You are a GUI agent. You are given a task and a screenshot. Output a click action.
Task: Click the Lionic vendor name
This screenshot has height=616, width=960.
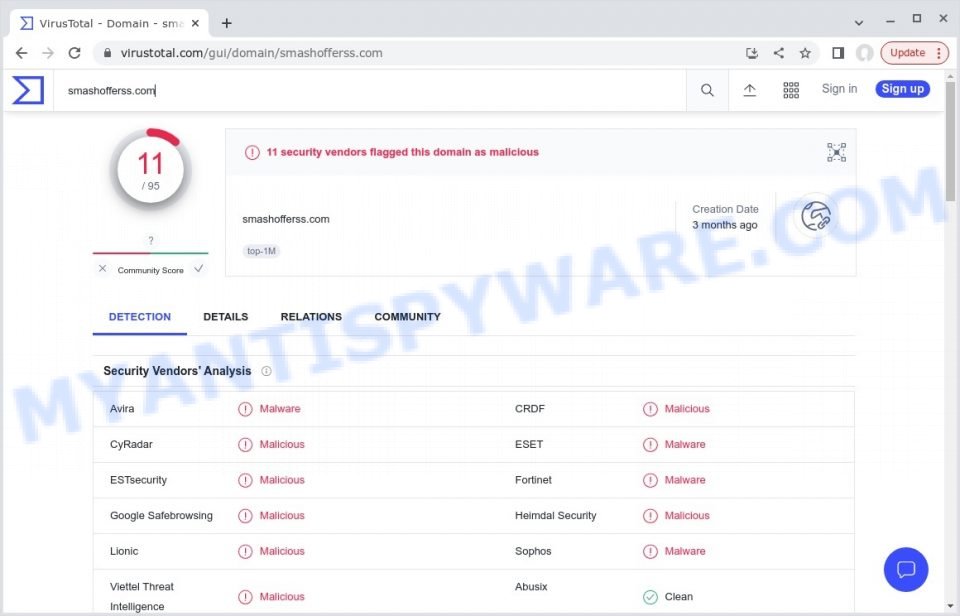(124, 551)
